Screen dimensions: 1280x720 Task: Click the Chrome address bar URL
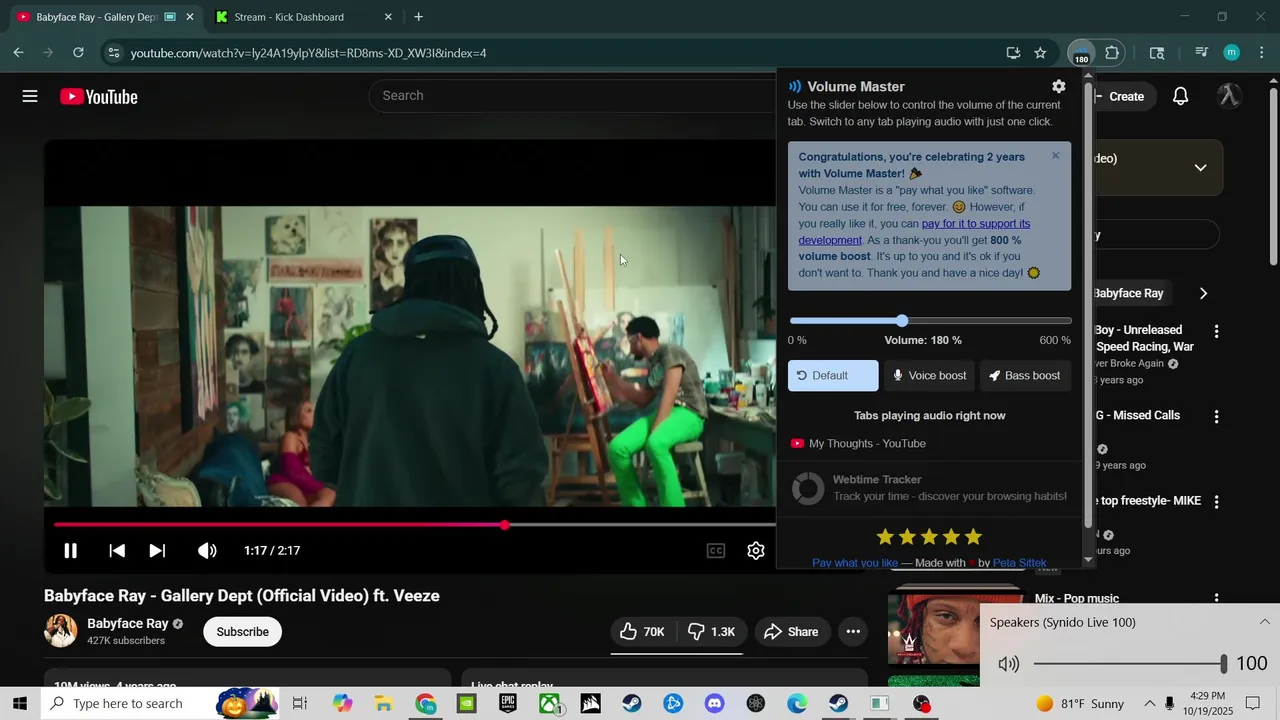tap(309, 53)
